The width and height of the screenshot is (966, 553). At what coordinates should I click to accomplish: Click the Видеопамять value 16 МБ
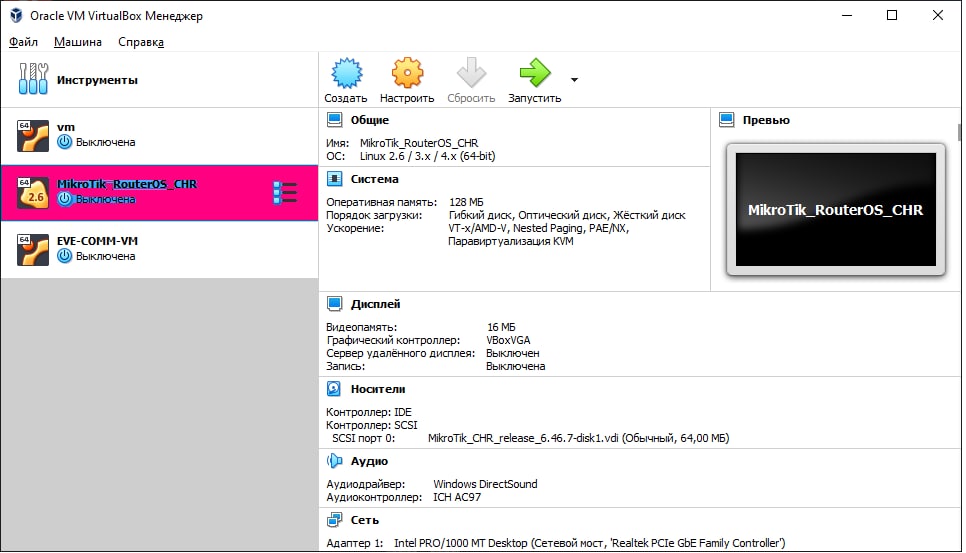(501, 327)
